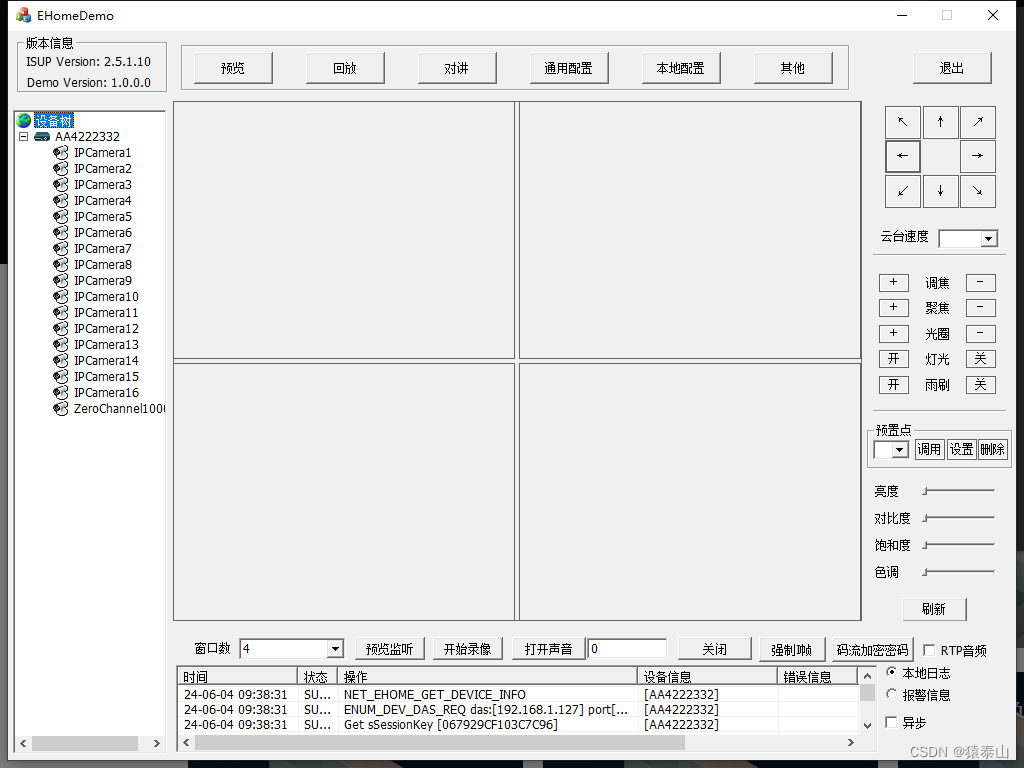Open 通用配置 (general configuration)
The height and width of the screenshot is (768, 1024).
pos(568,67)
